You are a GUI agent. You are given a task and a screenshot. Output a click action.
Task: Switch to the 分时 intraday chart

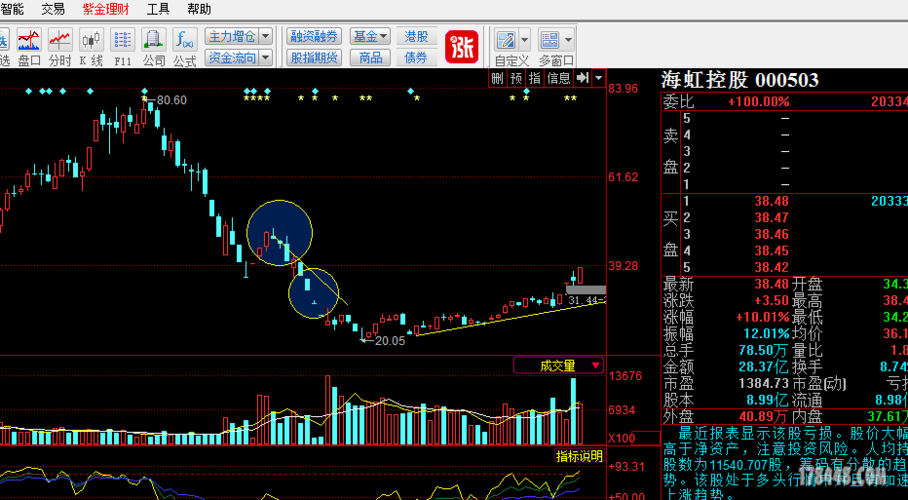point(60,46)
